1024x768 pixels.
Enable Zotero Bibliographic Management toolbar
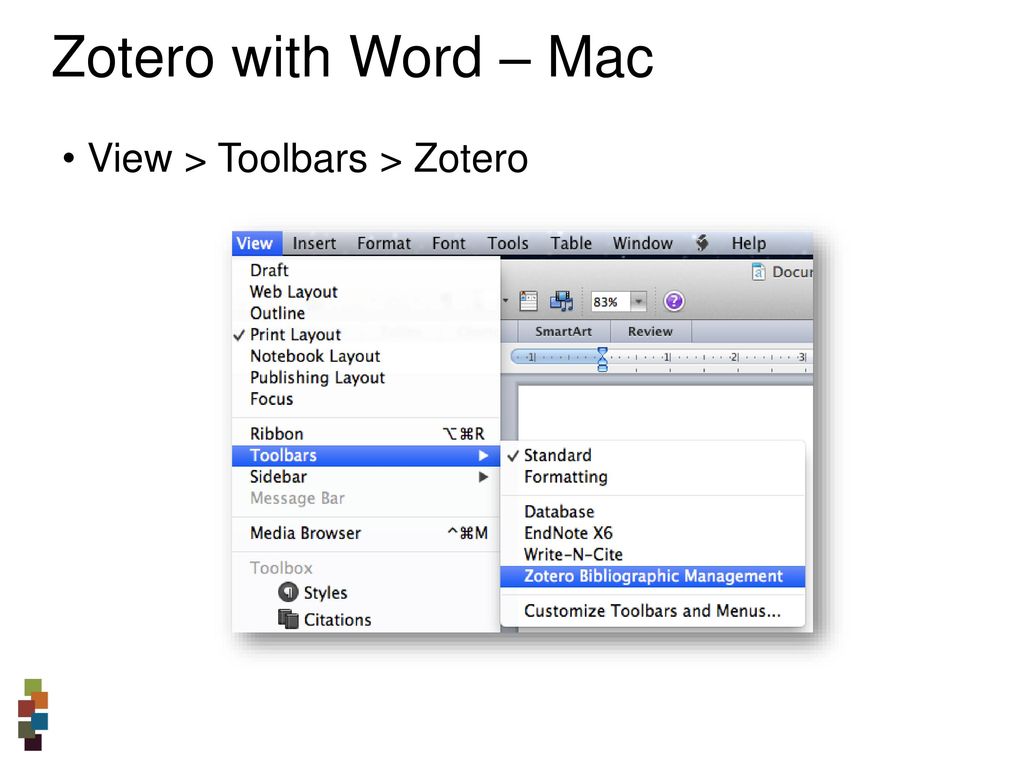(x=652, y=577)
